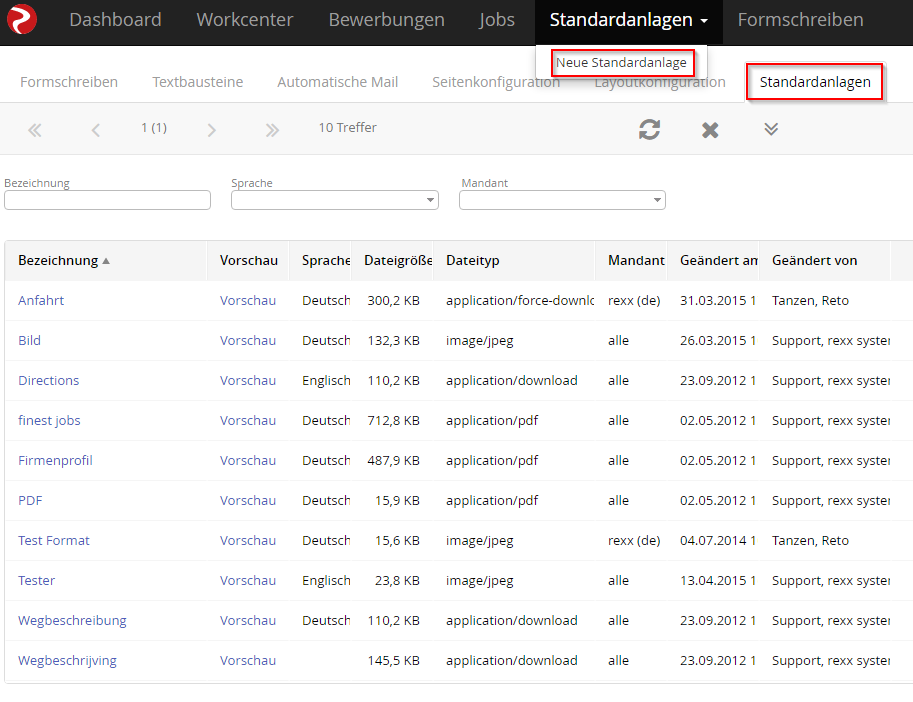The image size is (913, 702).
Task: Click Vorschau link in finest jobs row
Action: (247, 421)
